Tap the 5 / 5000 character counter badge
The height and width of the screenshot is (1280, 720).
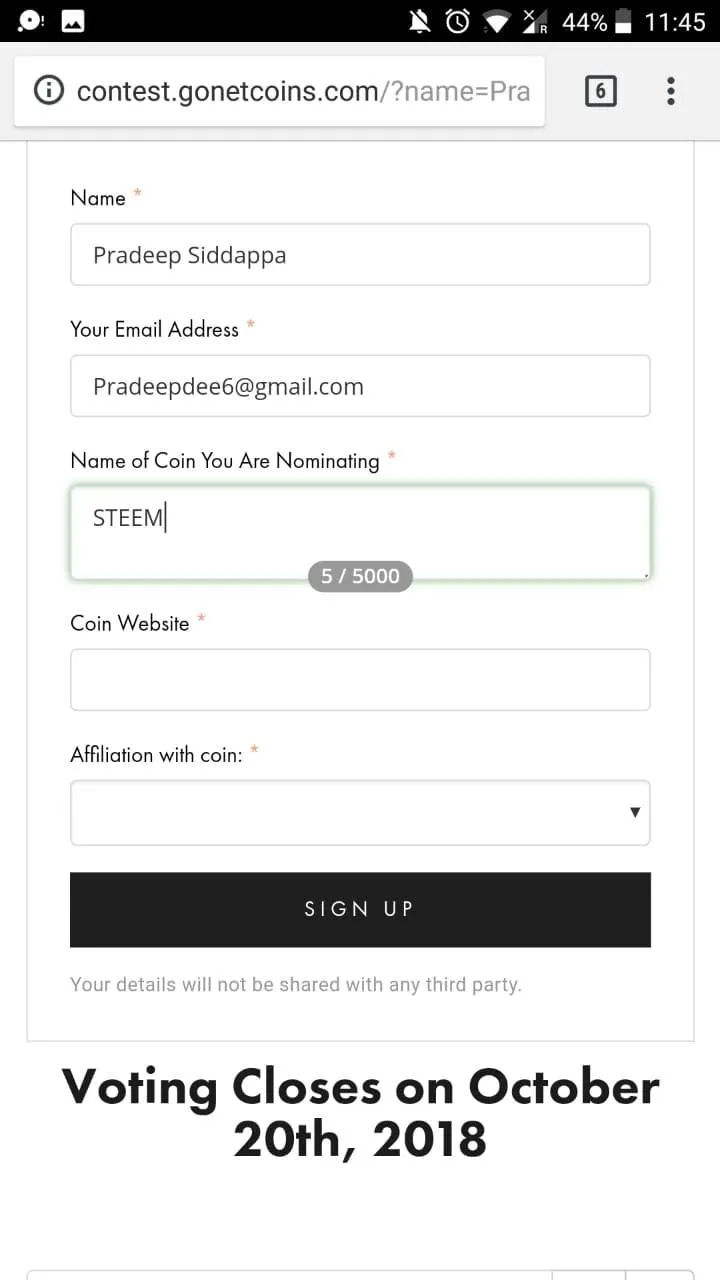(x=360, y=576)
